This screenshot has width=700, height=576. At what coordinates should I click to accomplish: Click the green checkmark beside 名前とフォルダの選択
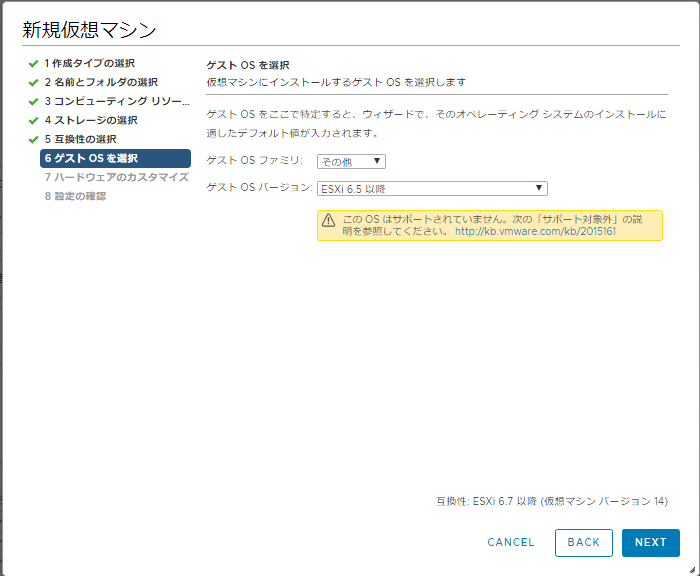33,83
